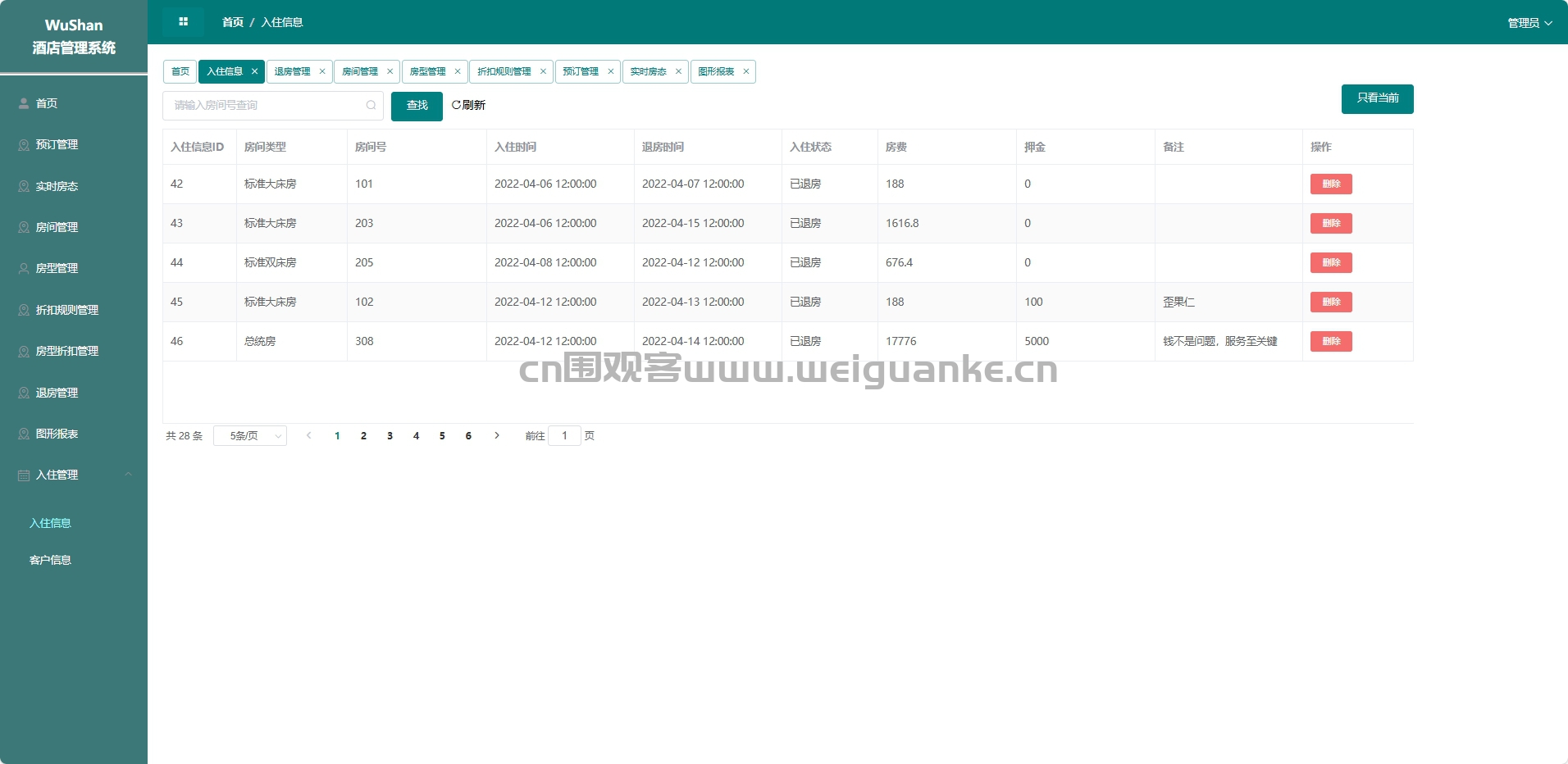Image resolution: width=1568 pixels, height=764 pixels.
Task: Close the 实时房态 tab
Action: 678,71
